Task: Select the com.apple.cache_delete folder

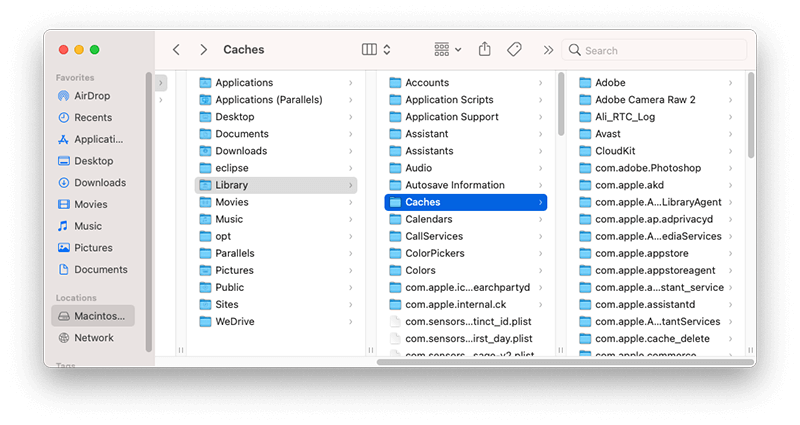Action: coord(656,339)
